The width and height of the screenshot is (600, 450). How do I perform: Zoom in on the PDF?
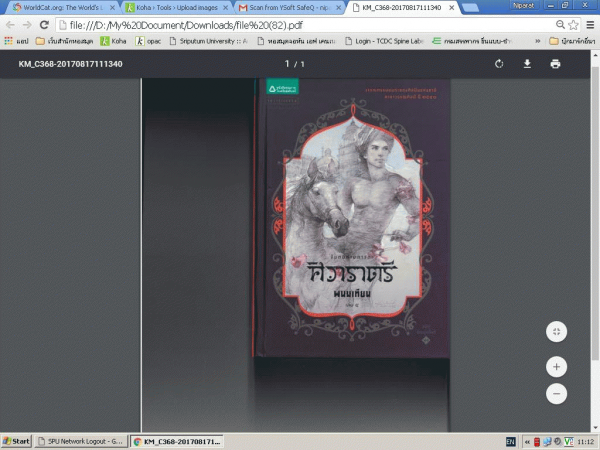[x=557, y=366]
